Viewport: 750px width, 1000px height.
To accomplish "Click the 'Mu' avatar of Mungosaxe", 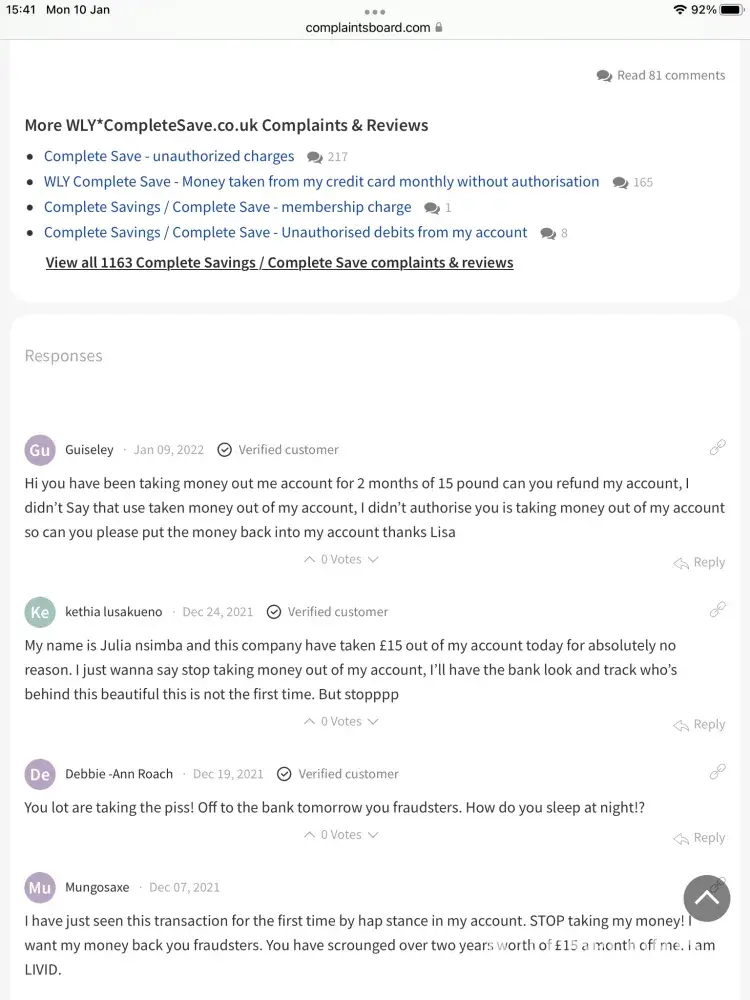I will (x=40, y=887).
